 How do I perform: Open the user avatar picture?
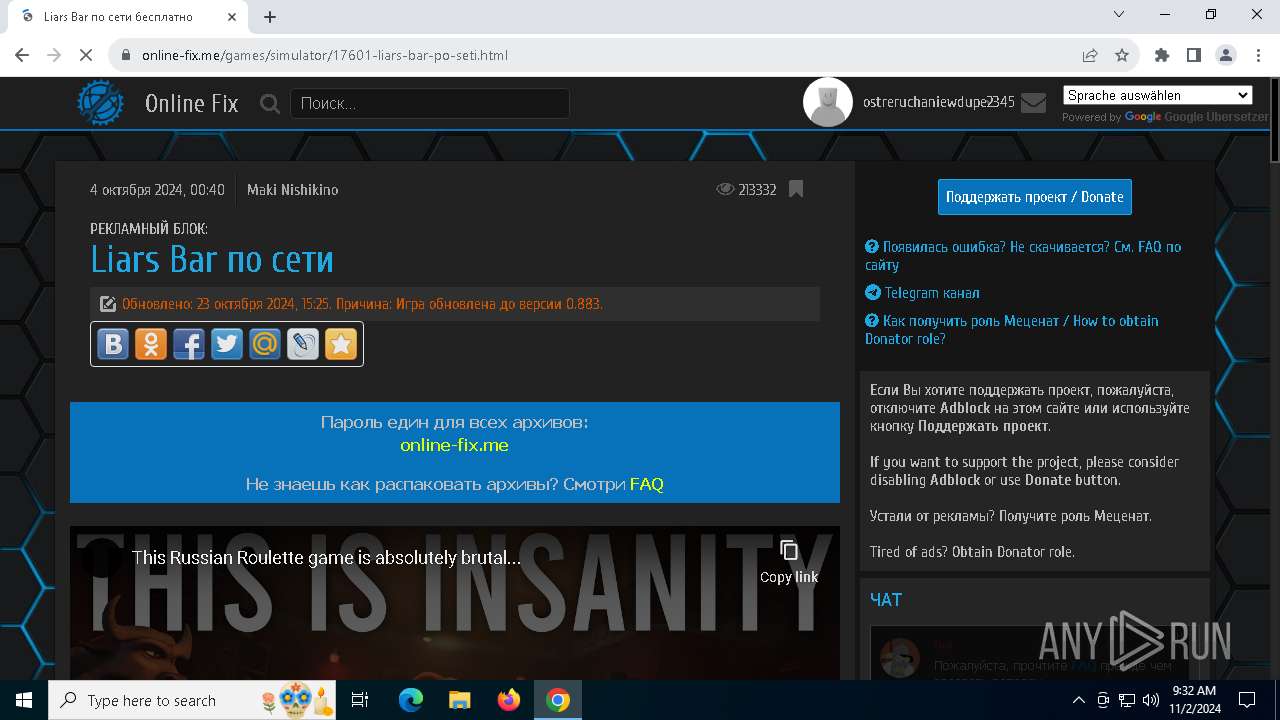pyautogui.click(x=828, y=102)
